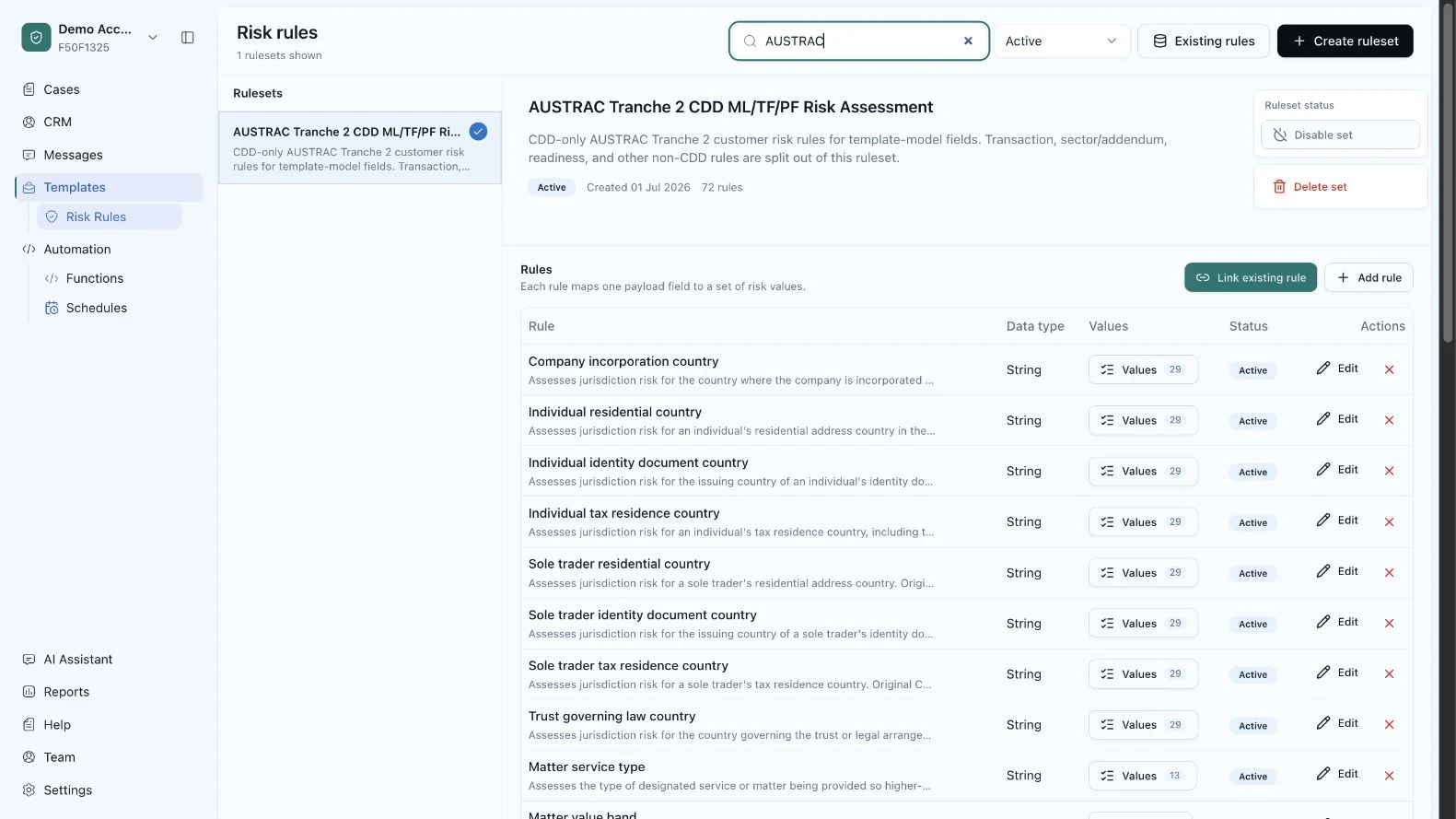
Task: Remove Company incorporation country rule
Action: (x=1390, y=369)
